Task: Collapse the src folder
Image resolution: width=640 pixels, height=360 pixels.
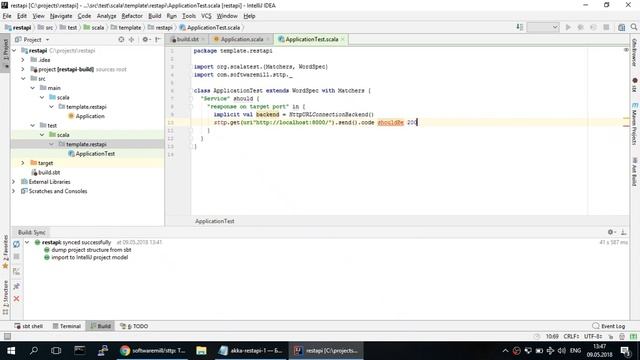Action: tap(23, 79)
